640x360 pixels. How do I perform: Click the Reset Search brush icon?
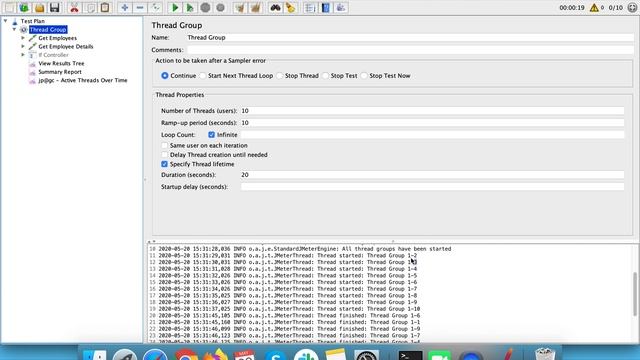pyautogui.click(x=291, y=7)
